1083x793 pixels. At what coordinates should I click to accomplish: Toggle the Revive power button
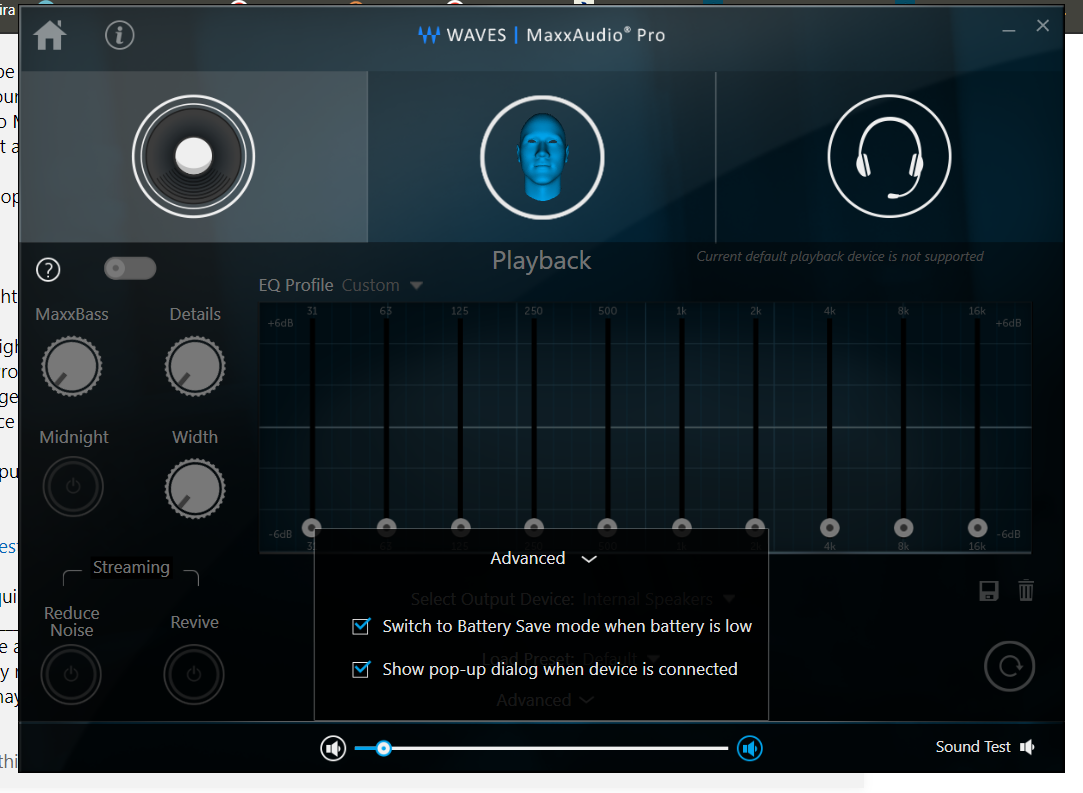194,674
